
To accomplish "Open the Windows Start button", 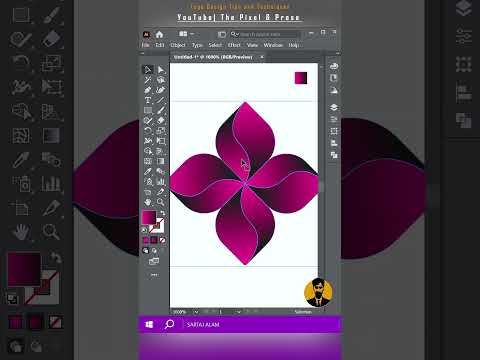I will tap(149, 324).
